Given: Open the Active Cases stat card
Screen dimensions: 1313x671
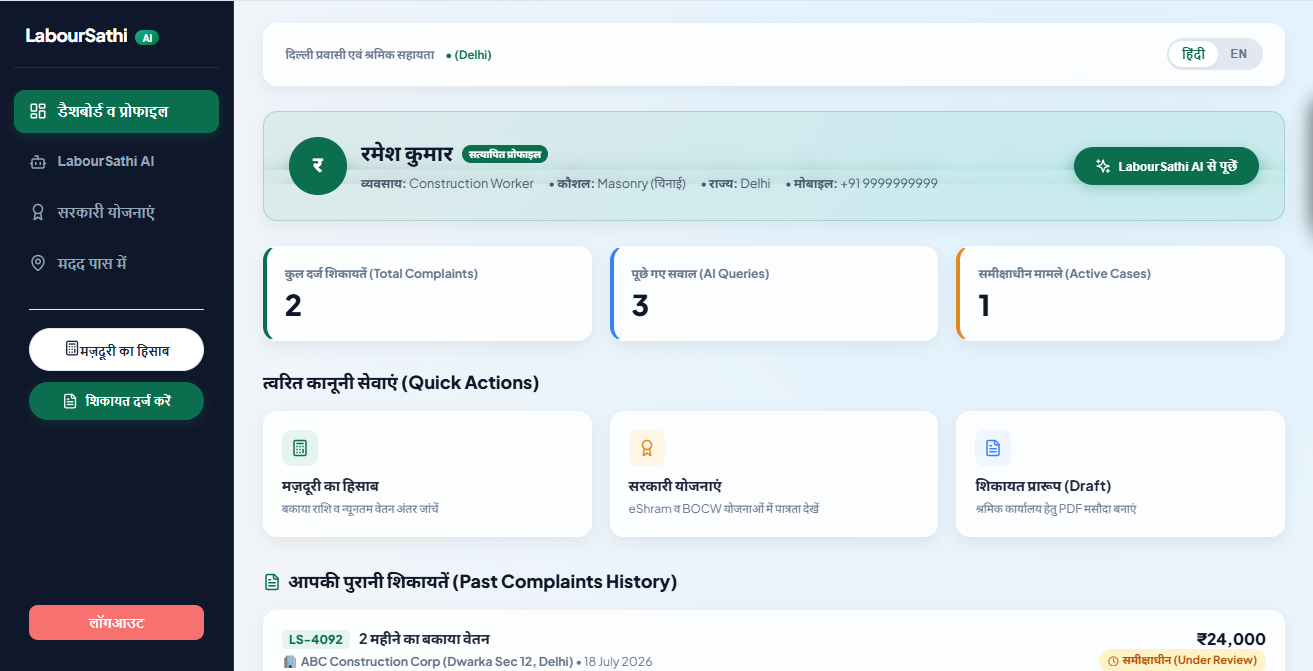Looking at the screenshot, I should [x=1120, y=294].
